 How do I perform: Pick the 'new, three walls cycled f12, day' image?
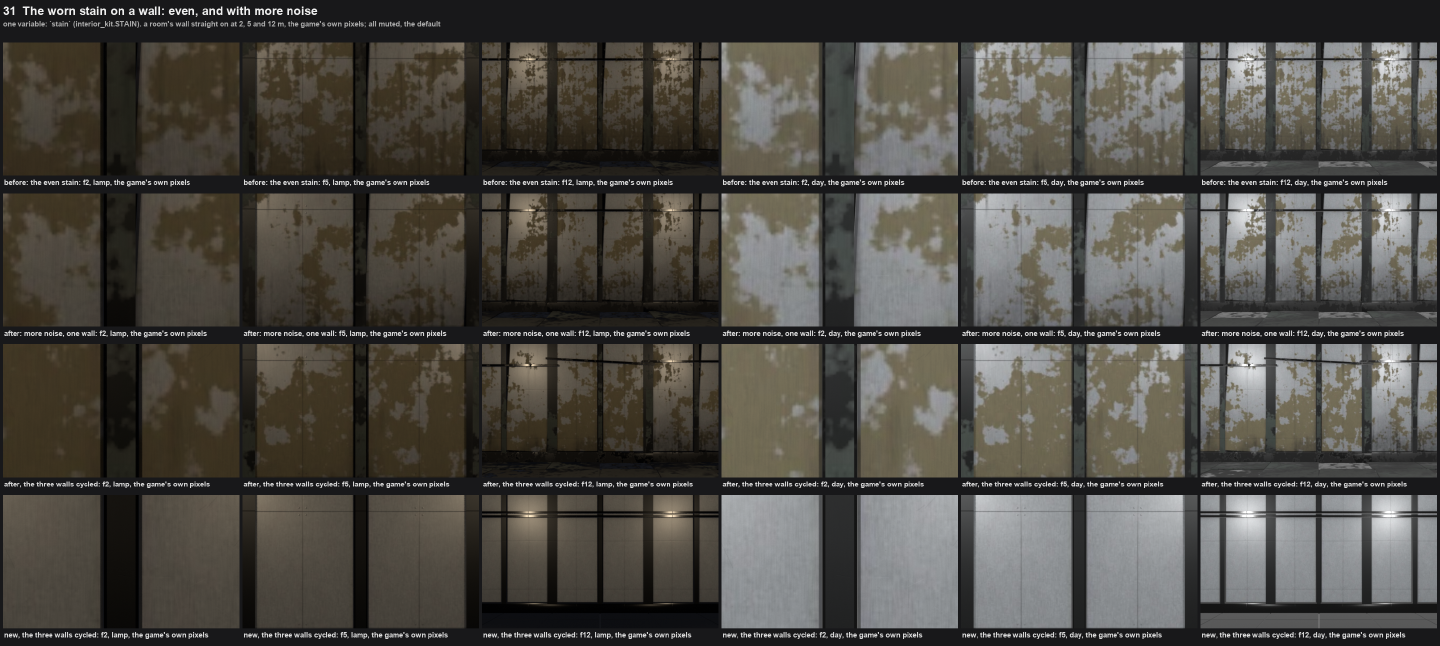(1319, 562)
